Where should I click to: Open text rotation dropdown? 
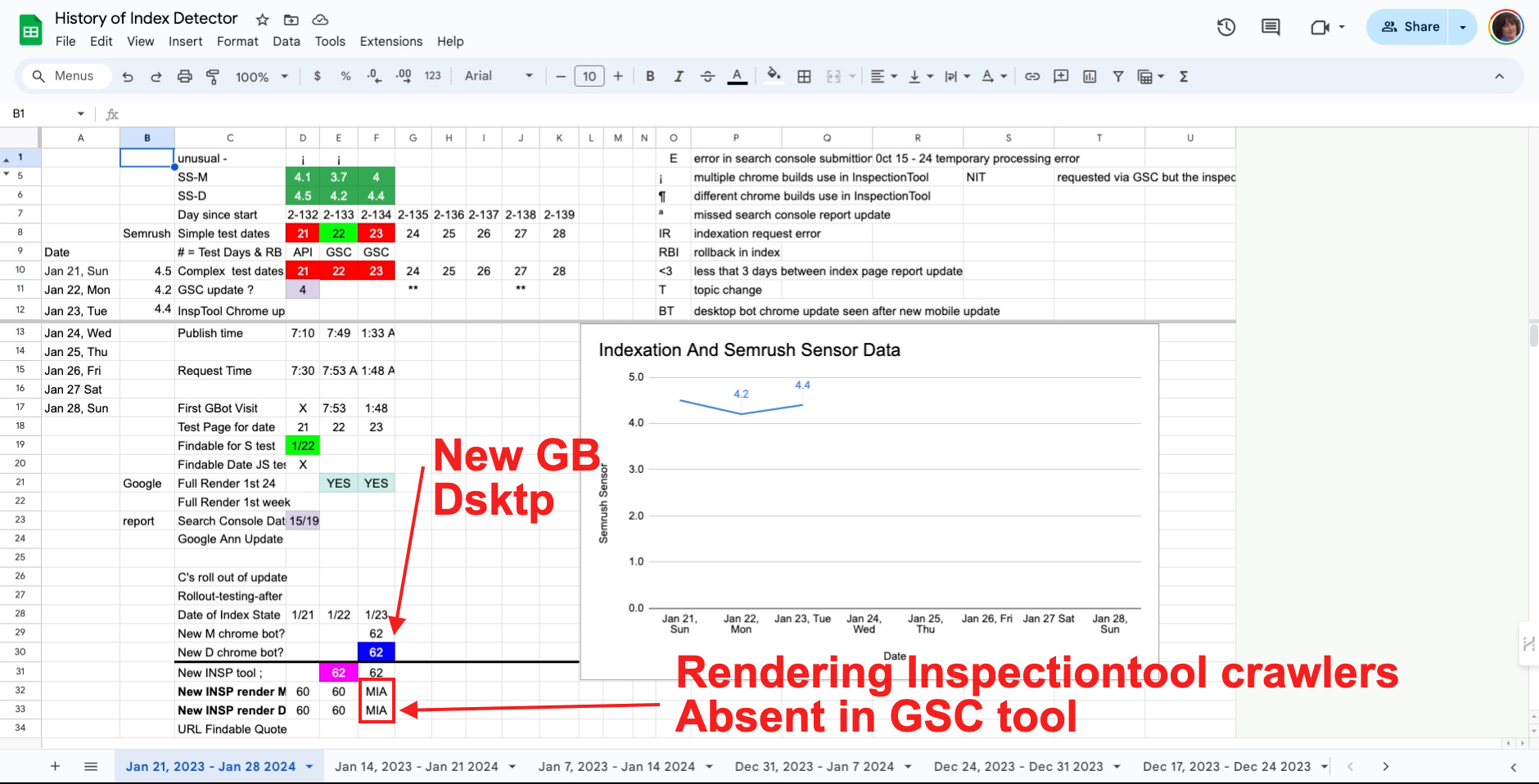click(x=994, y=76)
